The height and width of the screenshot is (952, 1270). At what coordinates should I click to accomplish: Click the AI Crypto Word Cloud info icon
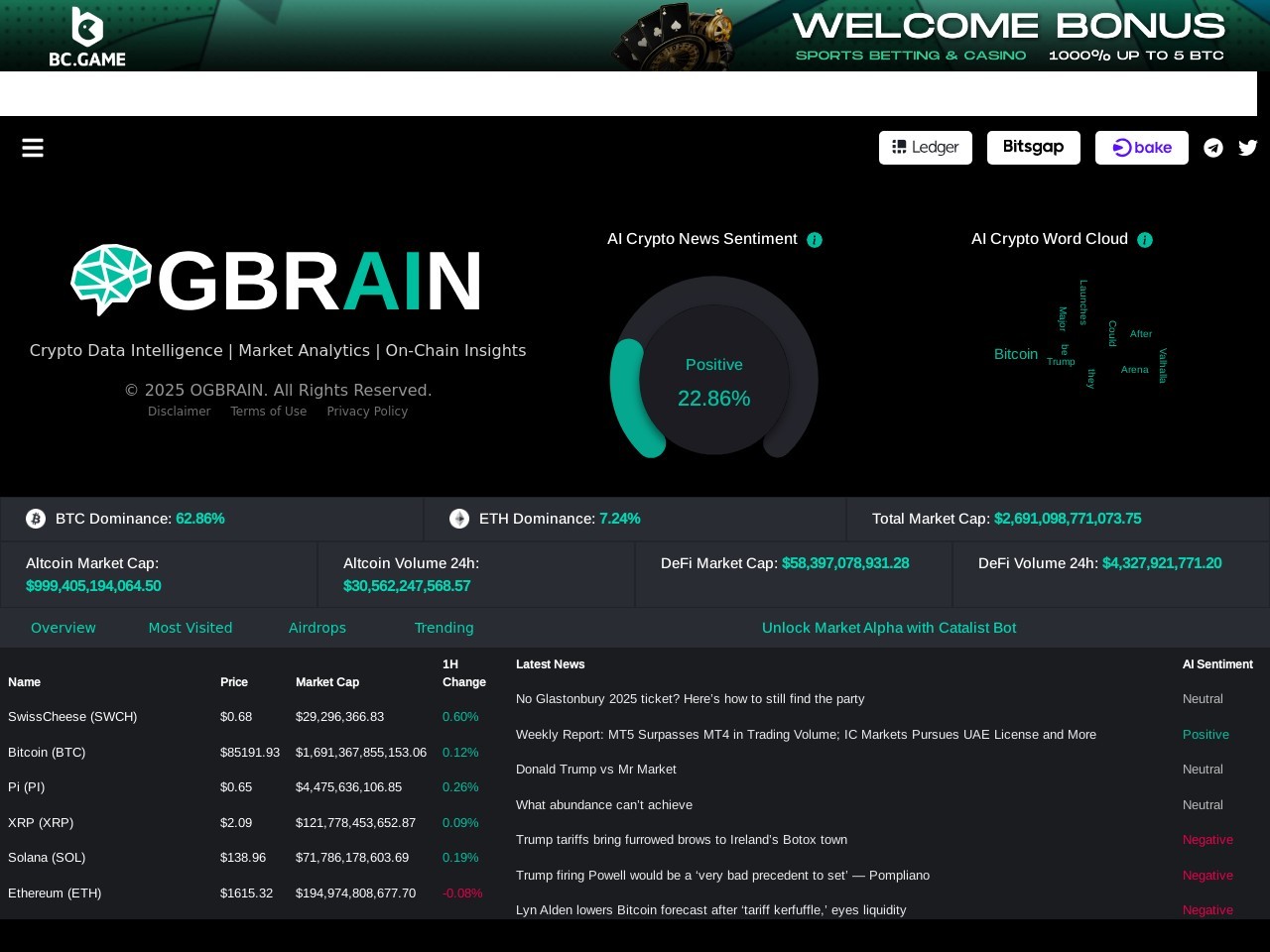pos(1145,240)
